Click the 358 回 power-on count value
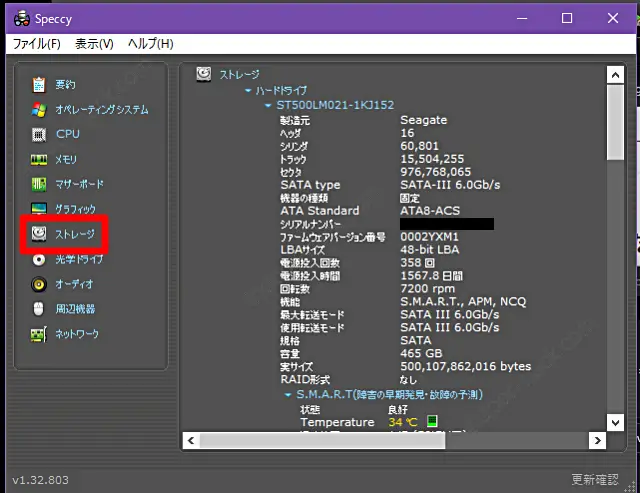The width and height of the screenshot is (640, 493). point(418,263)
